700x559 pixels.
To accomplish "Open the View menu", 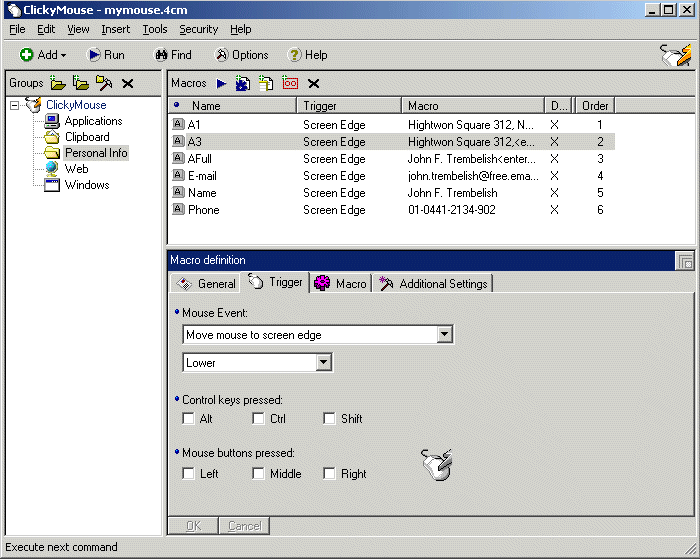I will [x=78, y=29].
